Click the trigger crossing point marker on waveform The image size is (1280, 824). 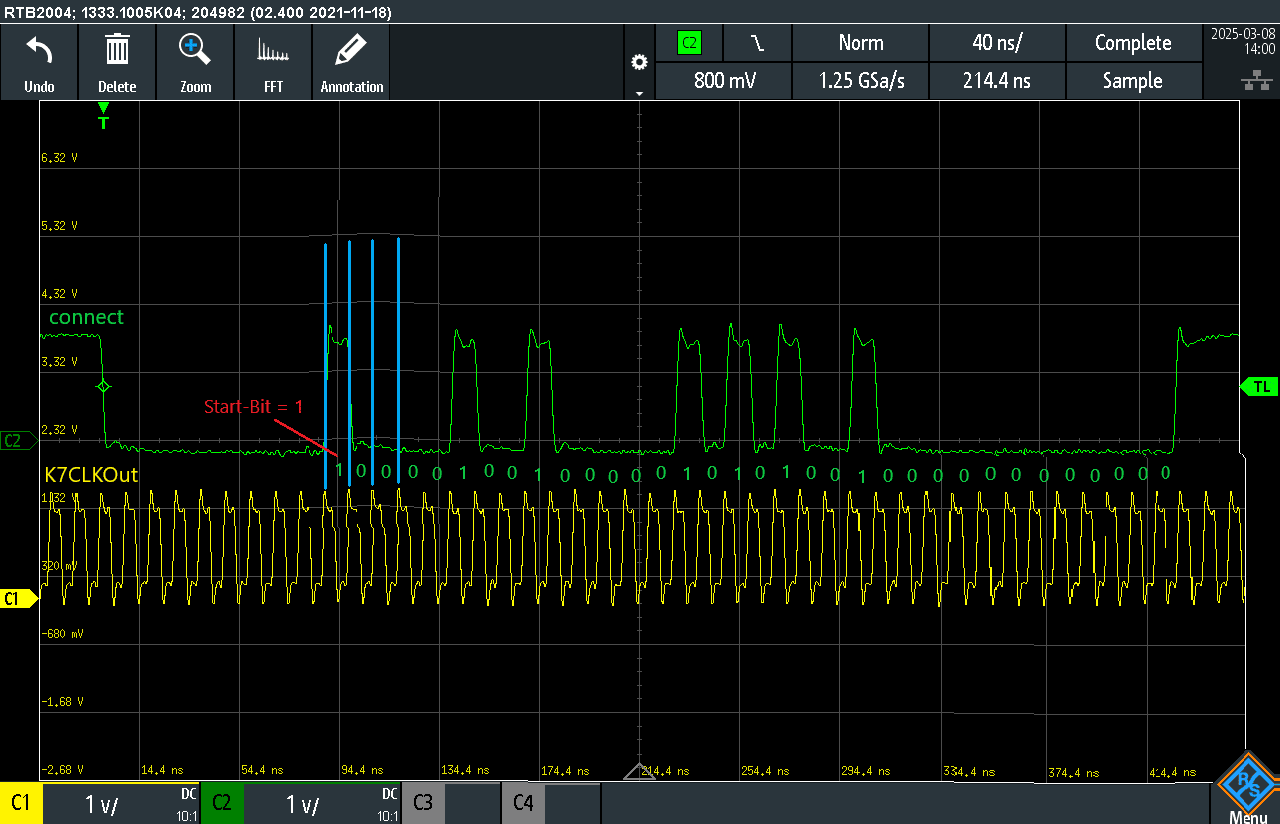tap(102, 386)
